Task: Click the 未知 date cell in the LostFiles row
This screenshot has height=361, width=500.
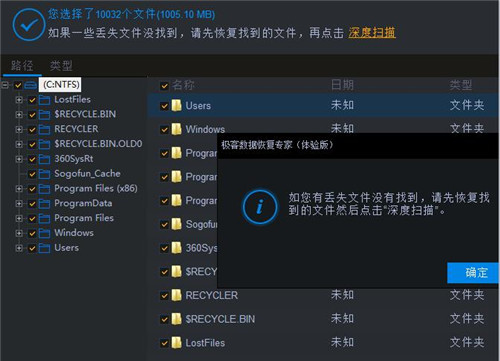Action: tap(342, 342)
